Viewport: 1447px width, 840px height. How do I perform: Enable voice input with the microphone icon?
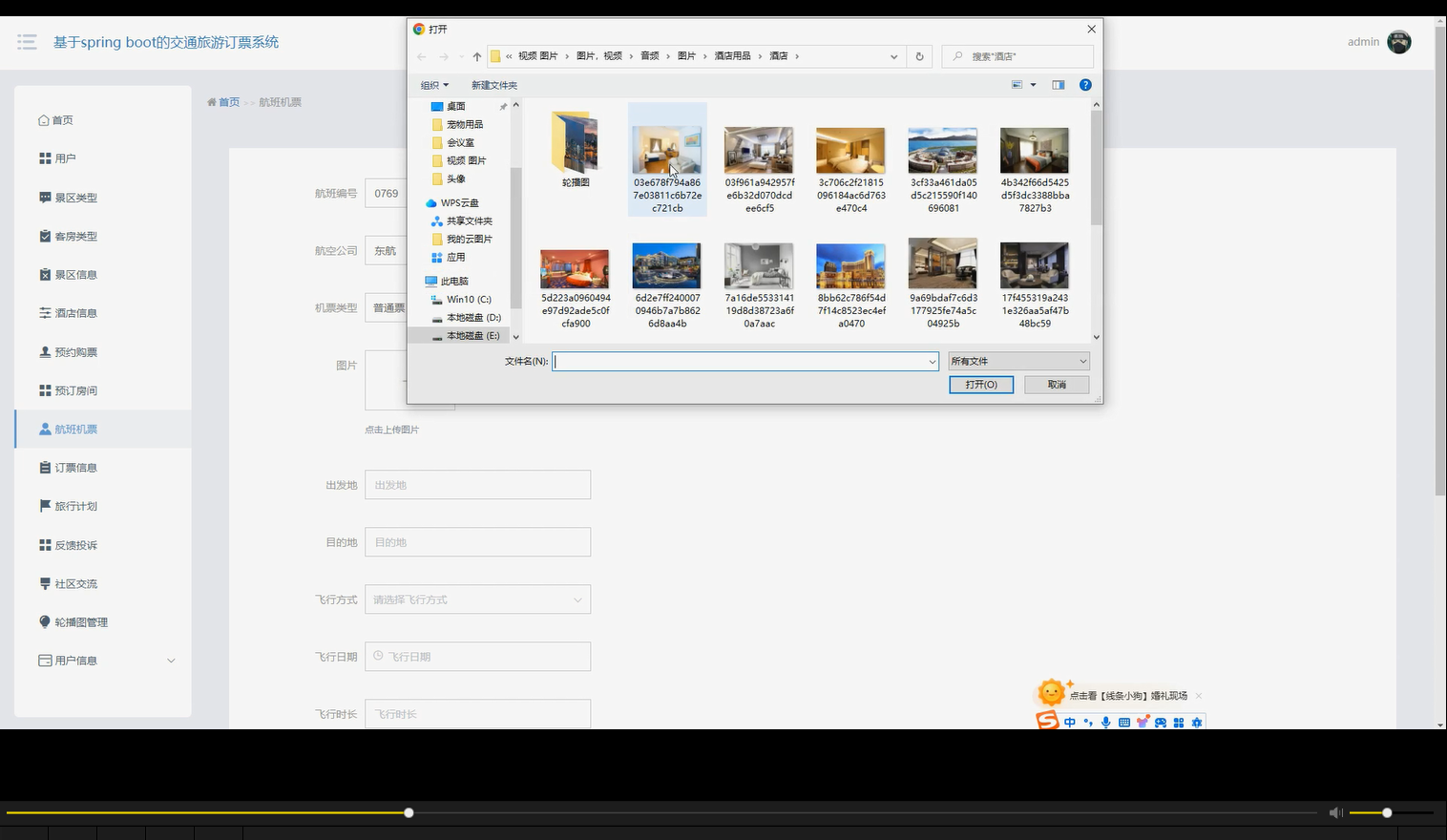1106,723
